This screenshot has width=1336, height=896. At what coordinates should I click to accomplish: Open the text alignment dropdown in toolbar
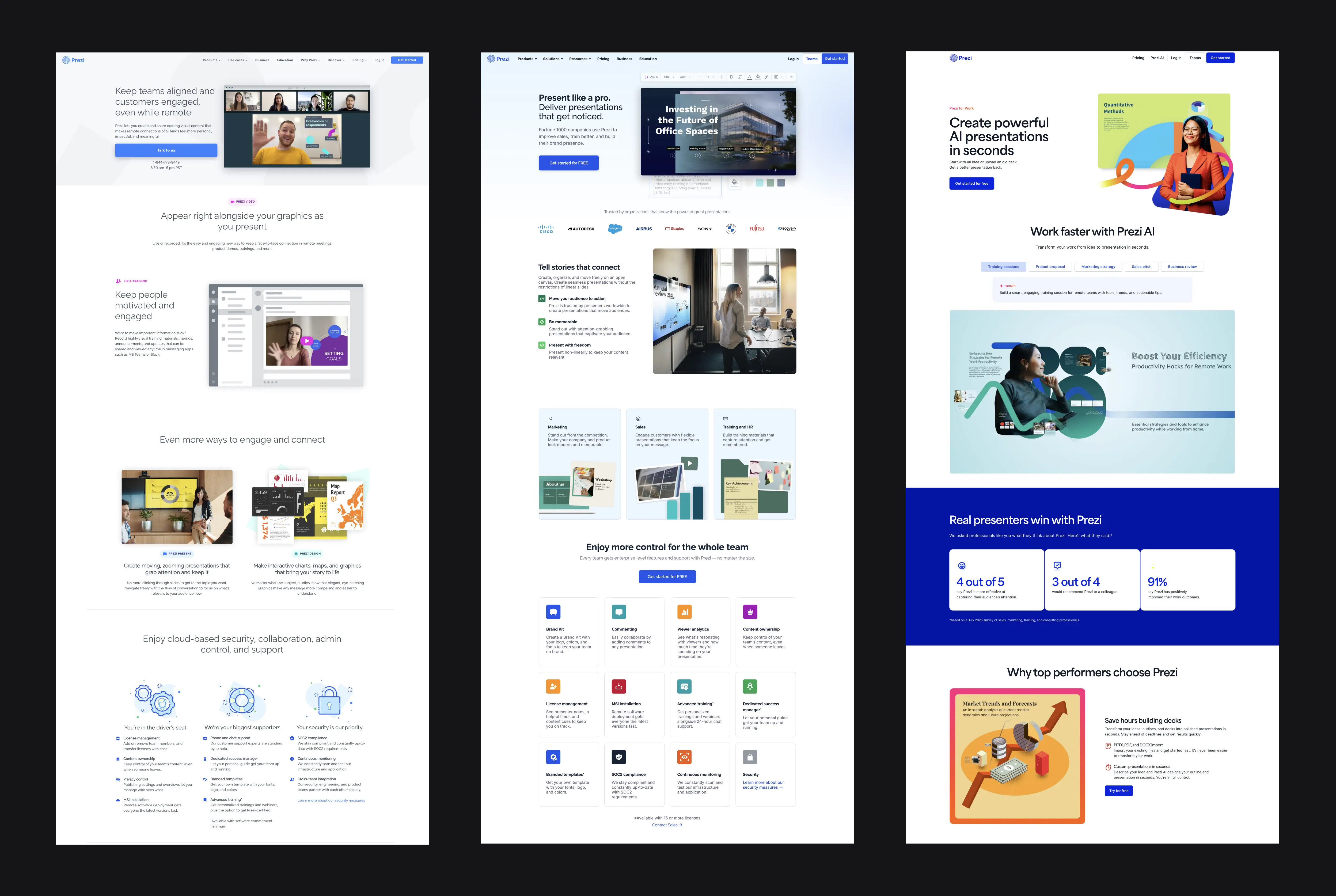click(778, 77)
